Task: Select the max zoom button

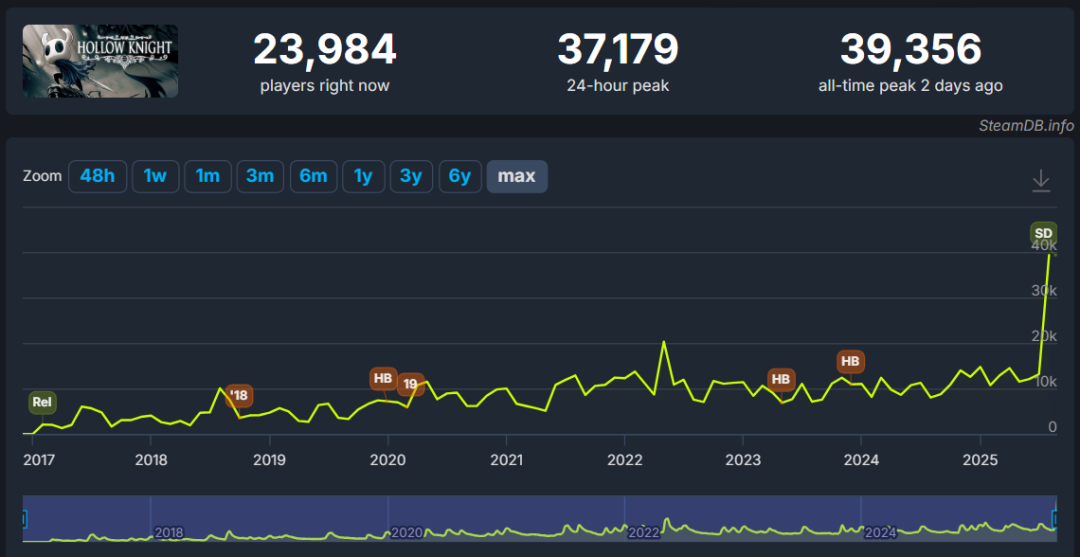Action: (517, 176)
